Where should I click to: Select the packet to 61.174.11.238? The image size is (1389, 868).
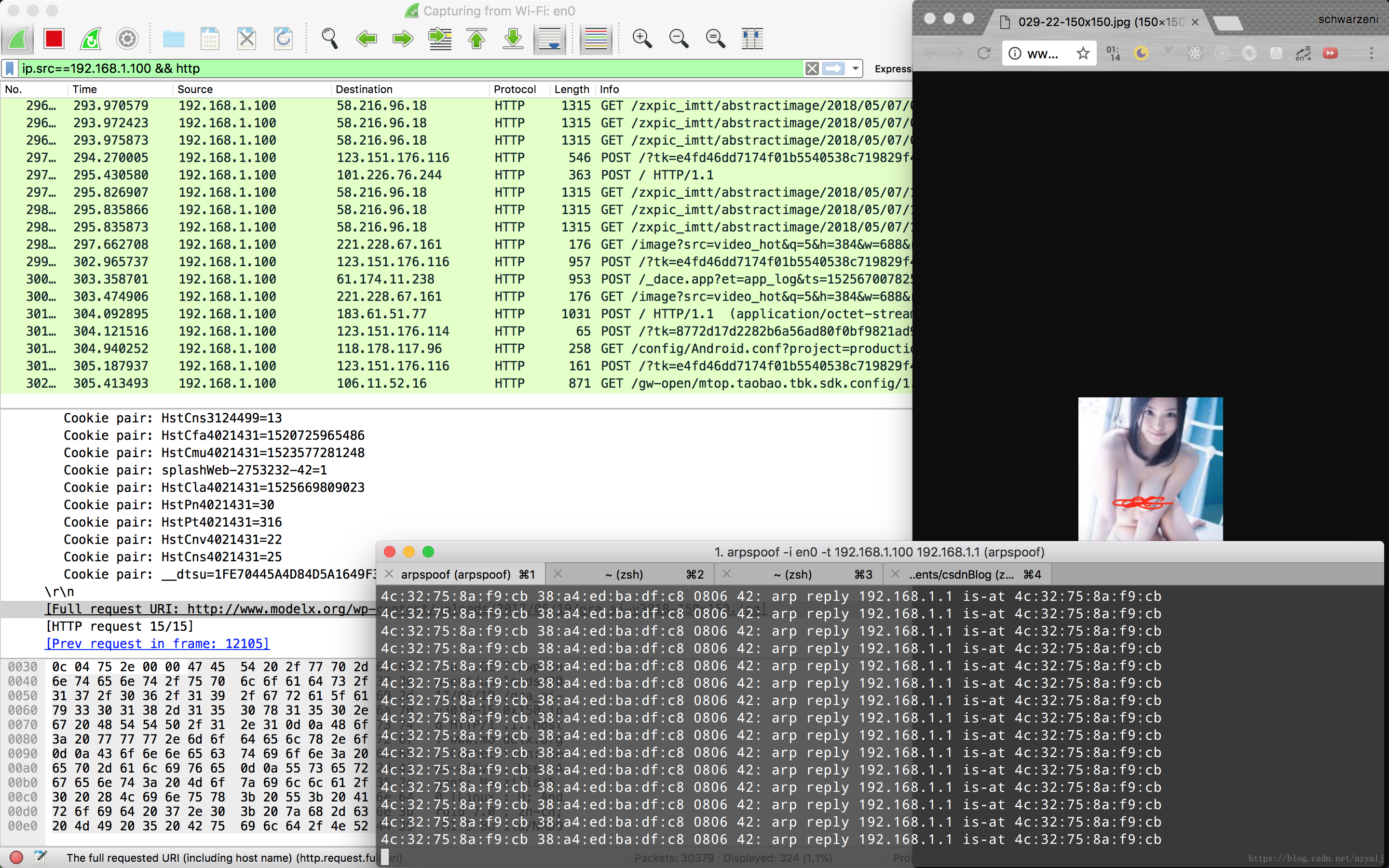point(456,279)
